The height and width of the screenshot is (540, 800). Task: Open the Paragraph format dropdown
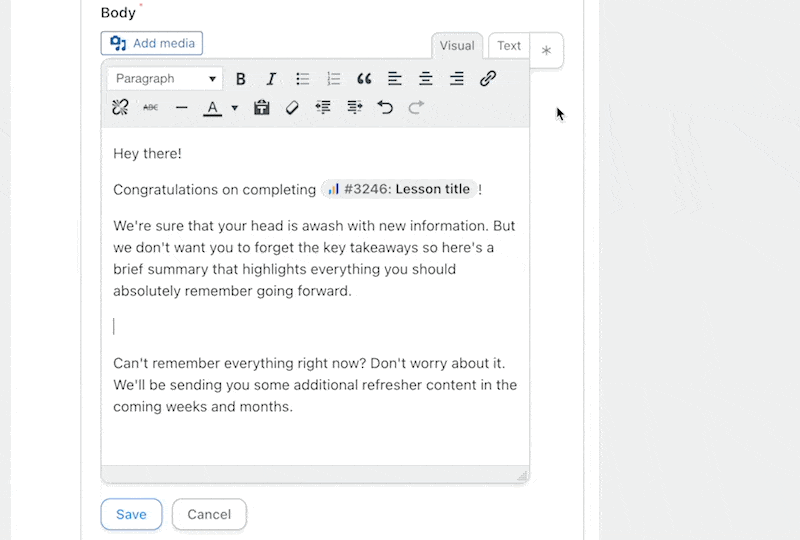165,79
